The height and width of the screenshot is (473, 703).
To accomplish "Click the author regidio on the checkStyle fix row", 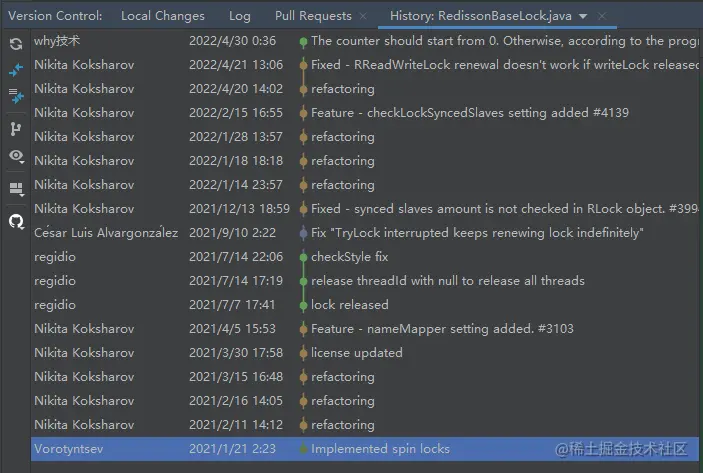I will 55,257.
